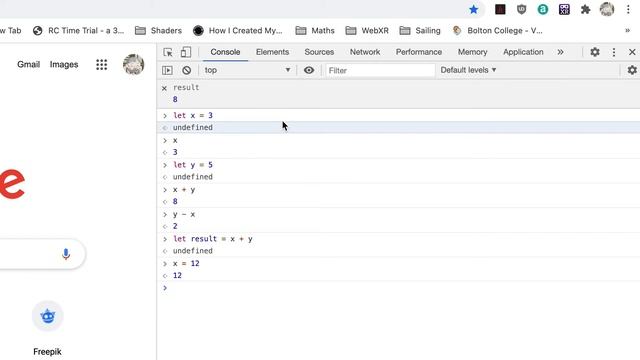Click console entry 'x + y'

[x=184, y=190]
